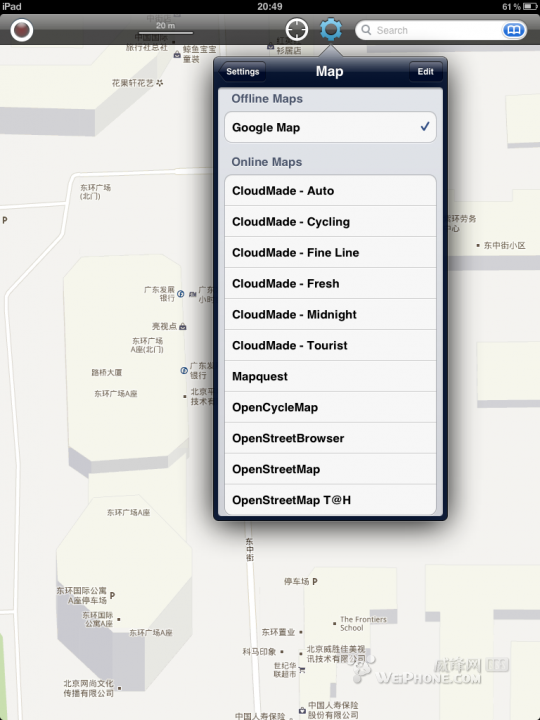Tap the 20 m map scale indicator
Screen dimensions: 540x720
tap(165, 28)
